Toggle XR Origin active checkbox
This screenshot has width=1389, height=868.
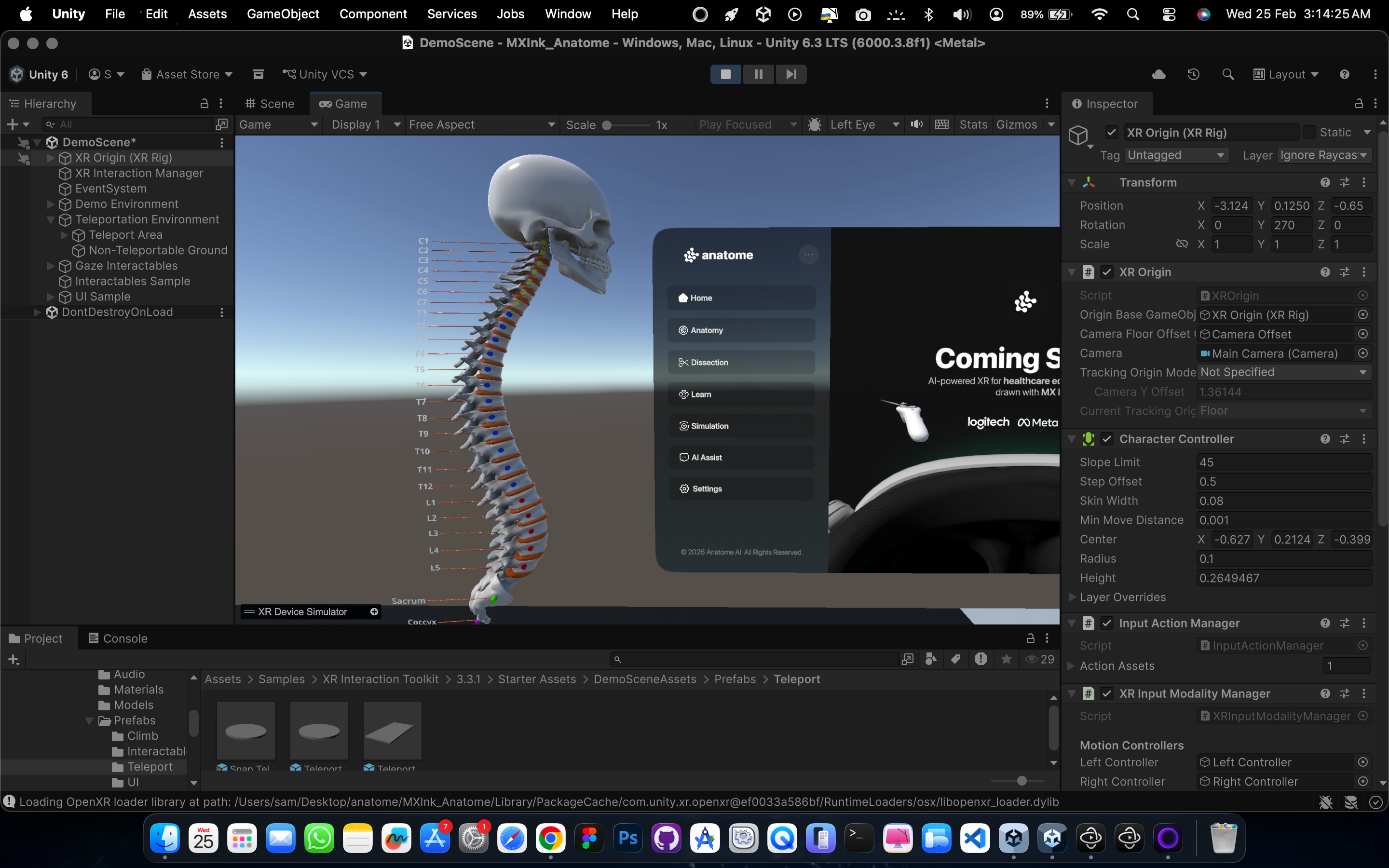click(x=1112, y=133)
